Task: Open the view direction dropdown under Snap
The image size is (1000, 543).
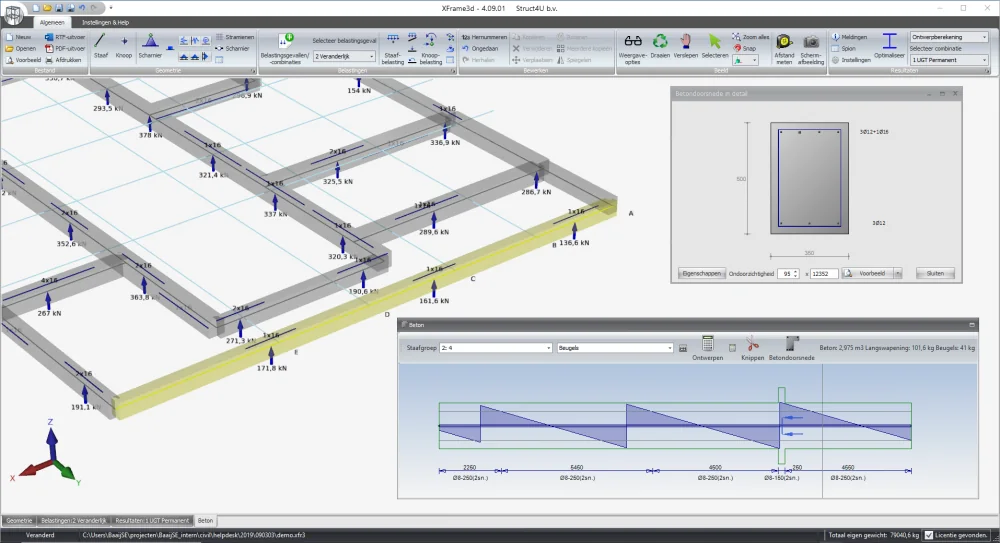Action: pos(745,60)
